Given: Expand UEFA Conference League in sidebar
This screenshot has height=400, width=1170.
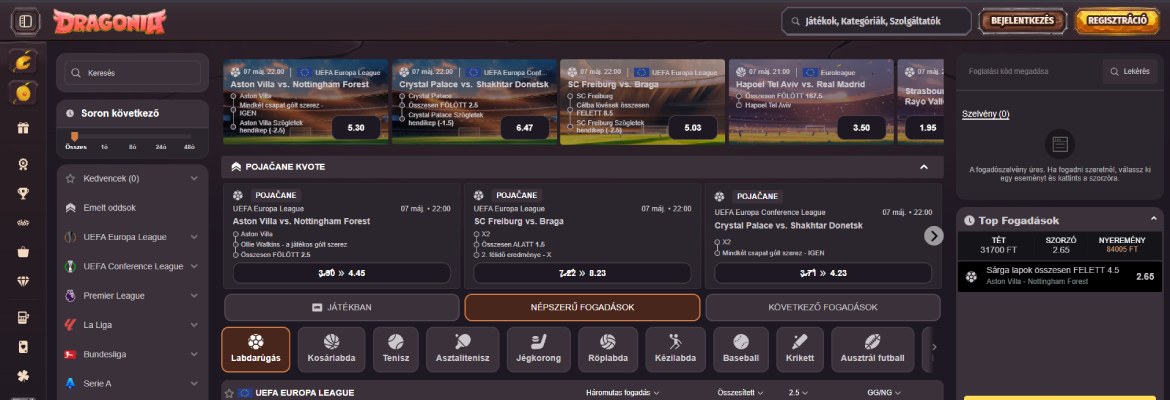Looking at the screenshot, I should pyautogui.click(x=132, y=266).
